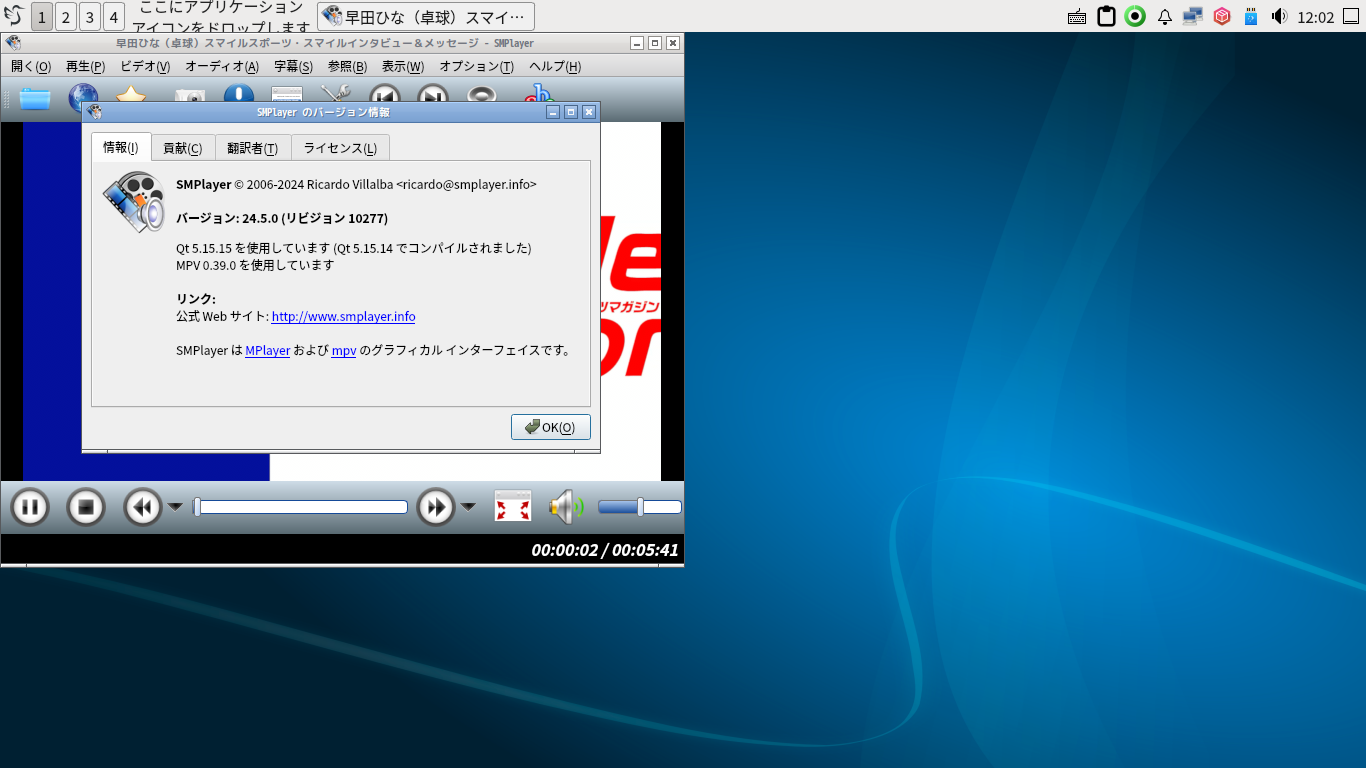Fast forward the video with the forward button
Screen dimensions: 1366x768
(436, 507)
